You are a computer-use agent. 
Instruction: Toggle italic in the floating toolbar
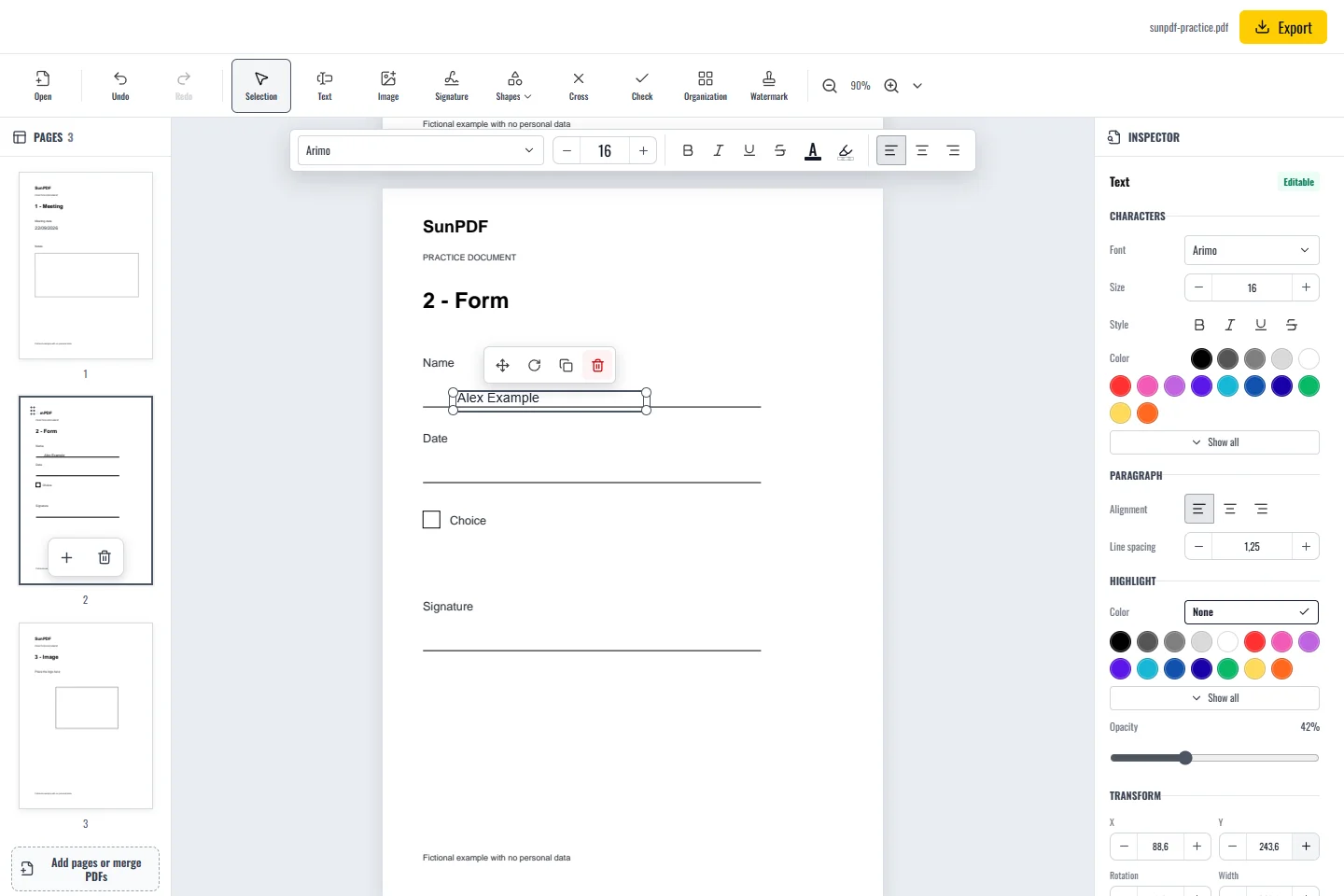pyautogui.click(x=719, y=150)
